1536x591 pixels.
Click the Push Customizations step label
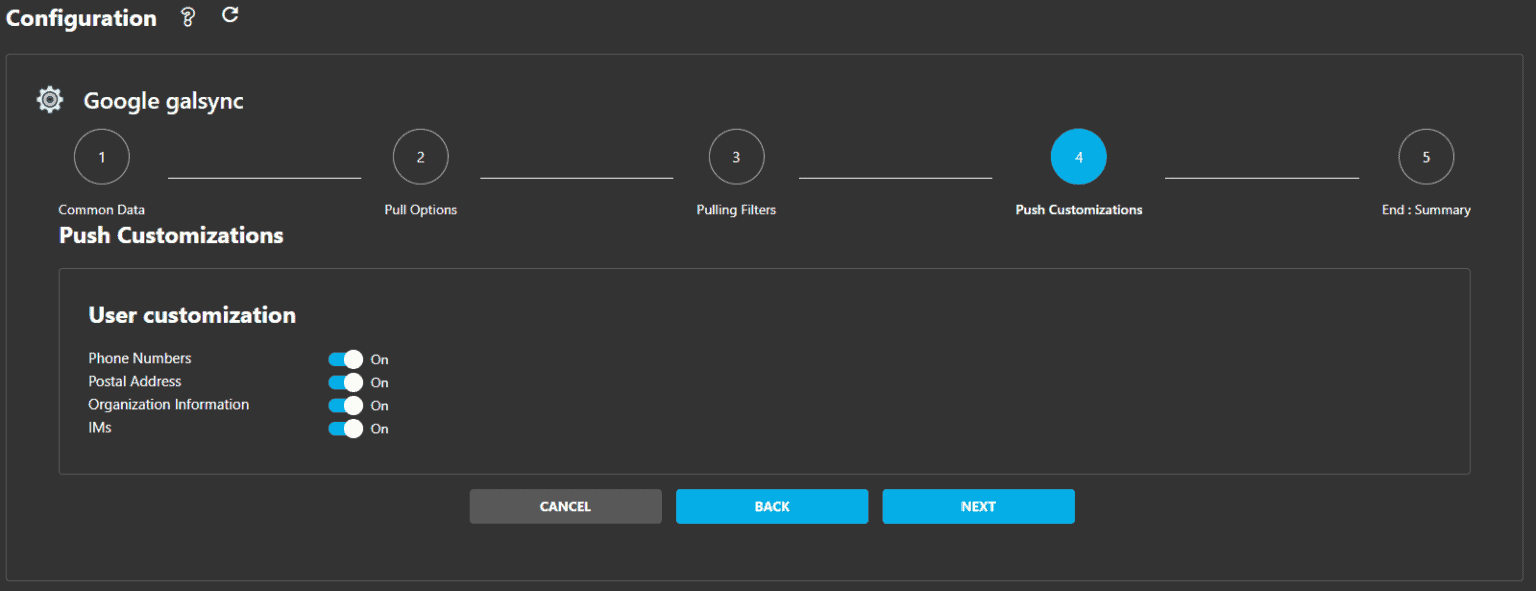[x=1079, y=210]
